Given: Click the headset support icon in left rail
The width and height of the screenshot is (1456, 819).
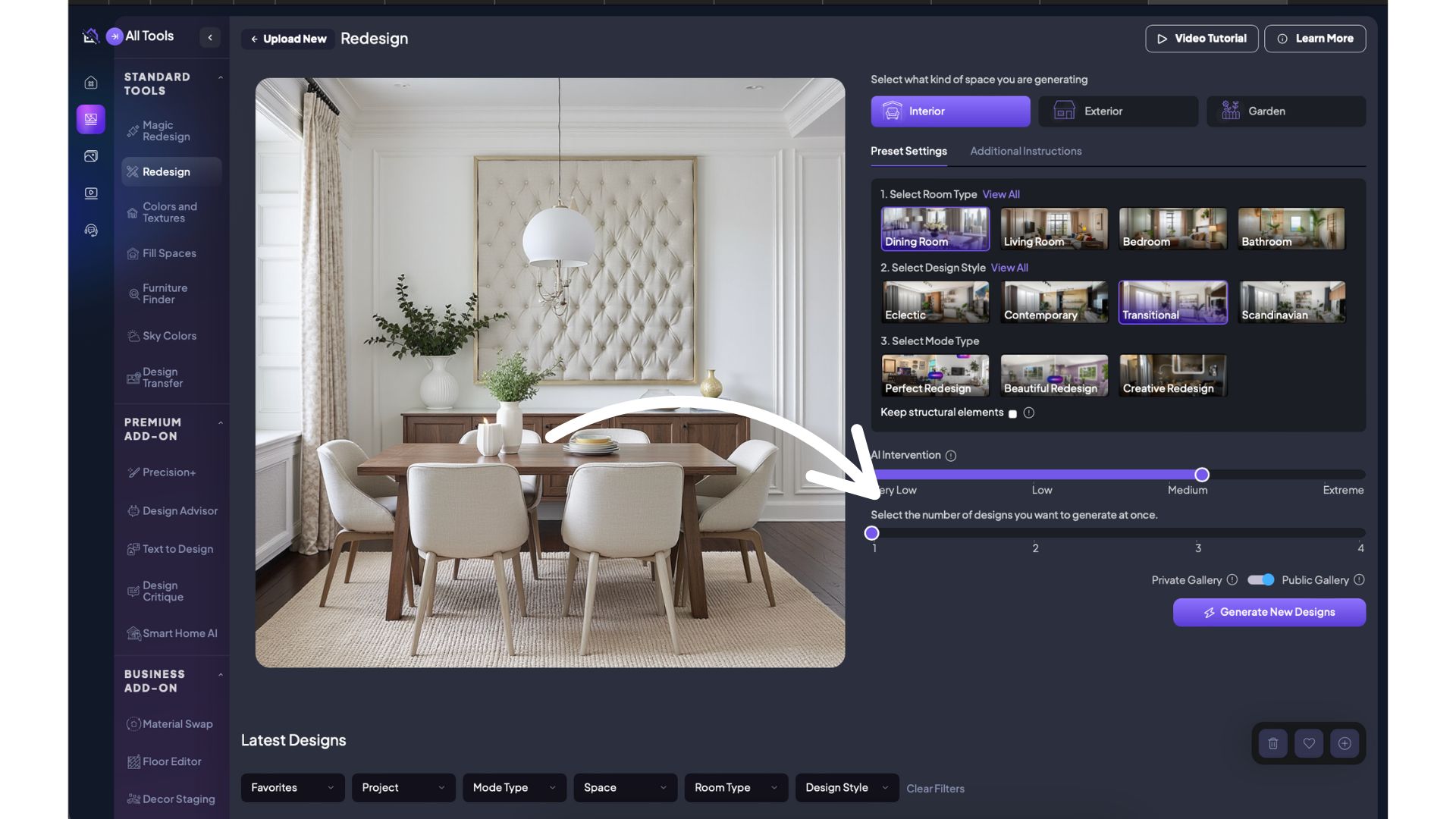Looking at the screenshot, I should [x=91, y=231].
